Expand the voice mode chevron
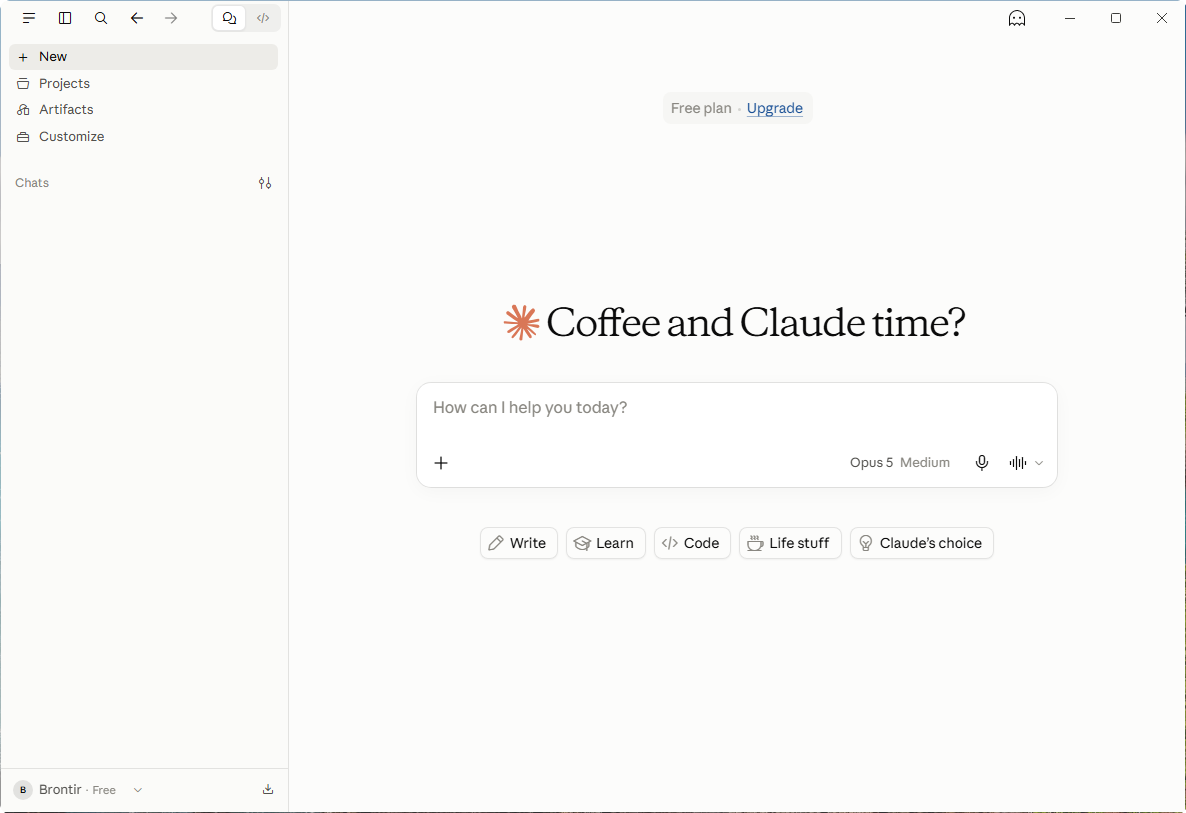This screenshot has width=1186, height=813. point(1039,463)
